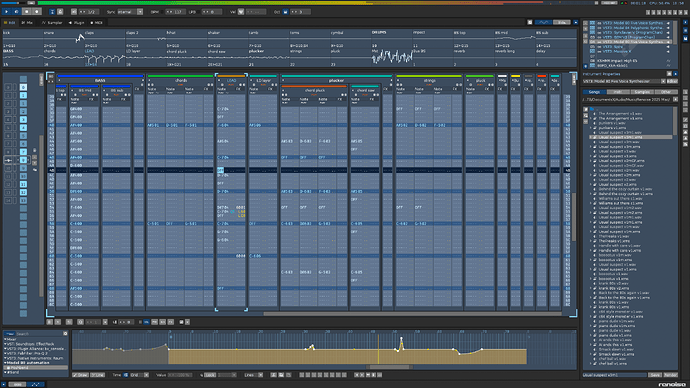Click the keyboard octave icon beside Oct
Image resolution: width=690 pixels, height=388 pixels.
click(x=286, y=12)
